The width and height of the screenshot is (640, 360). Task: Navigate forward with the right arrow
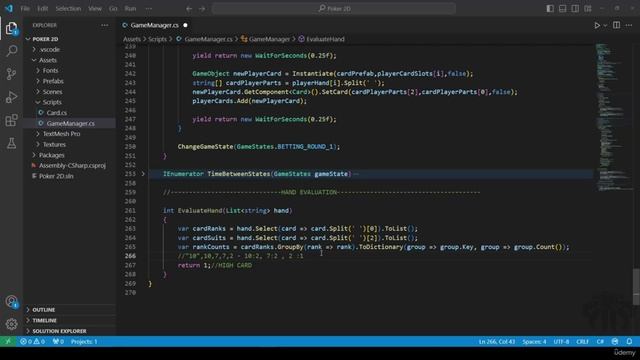[x=202, y=9]
